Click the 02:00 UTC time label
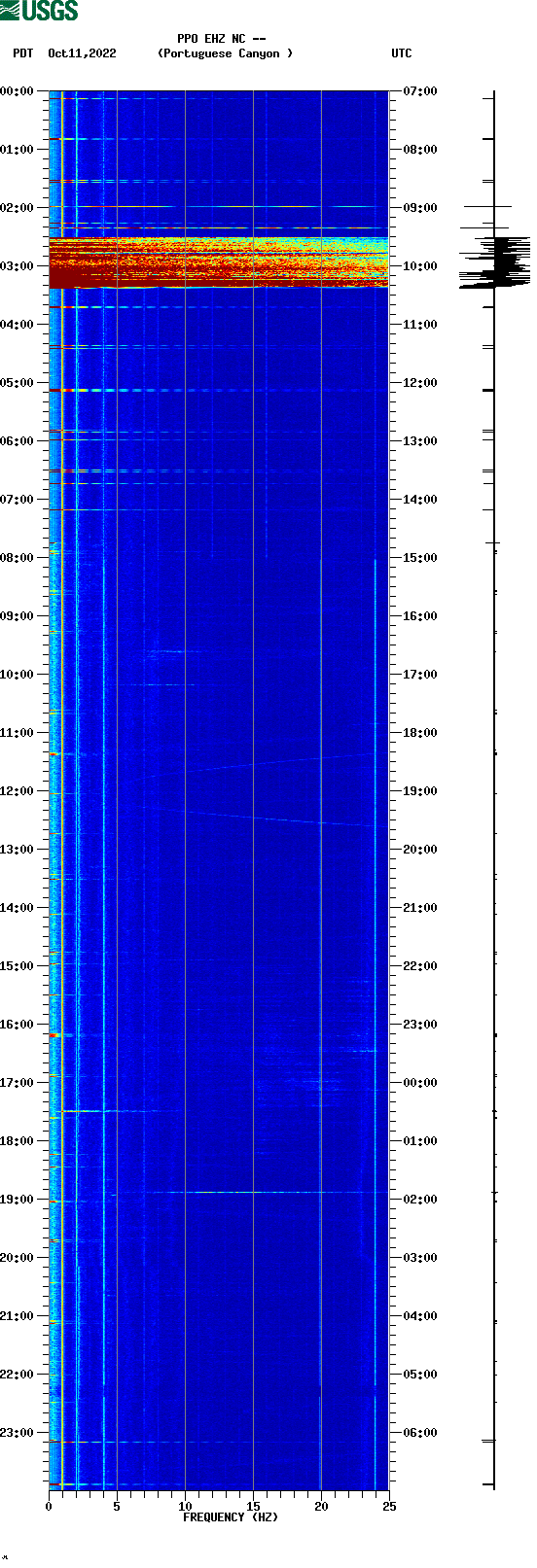 [420, 1200]
